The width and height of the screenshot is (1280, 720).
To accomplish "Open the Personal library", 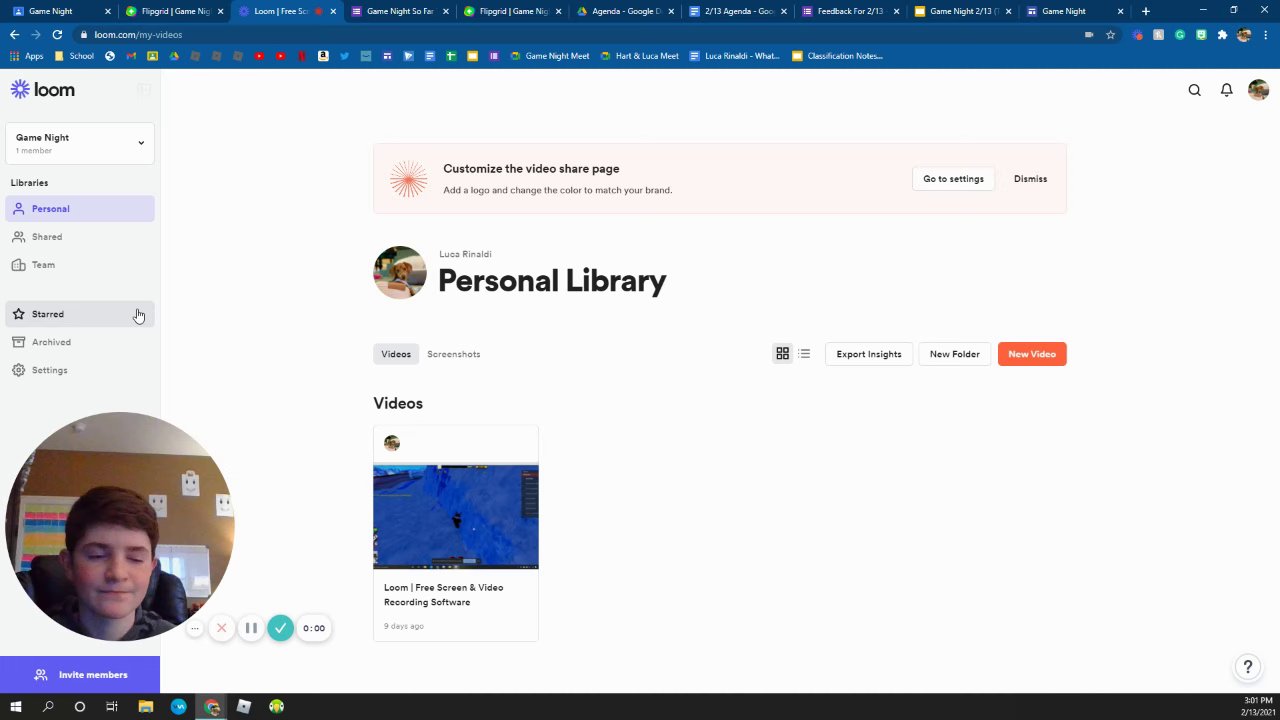I will click(x=79, y=209).
